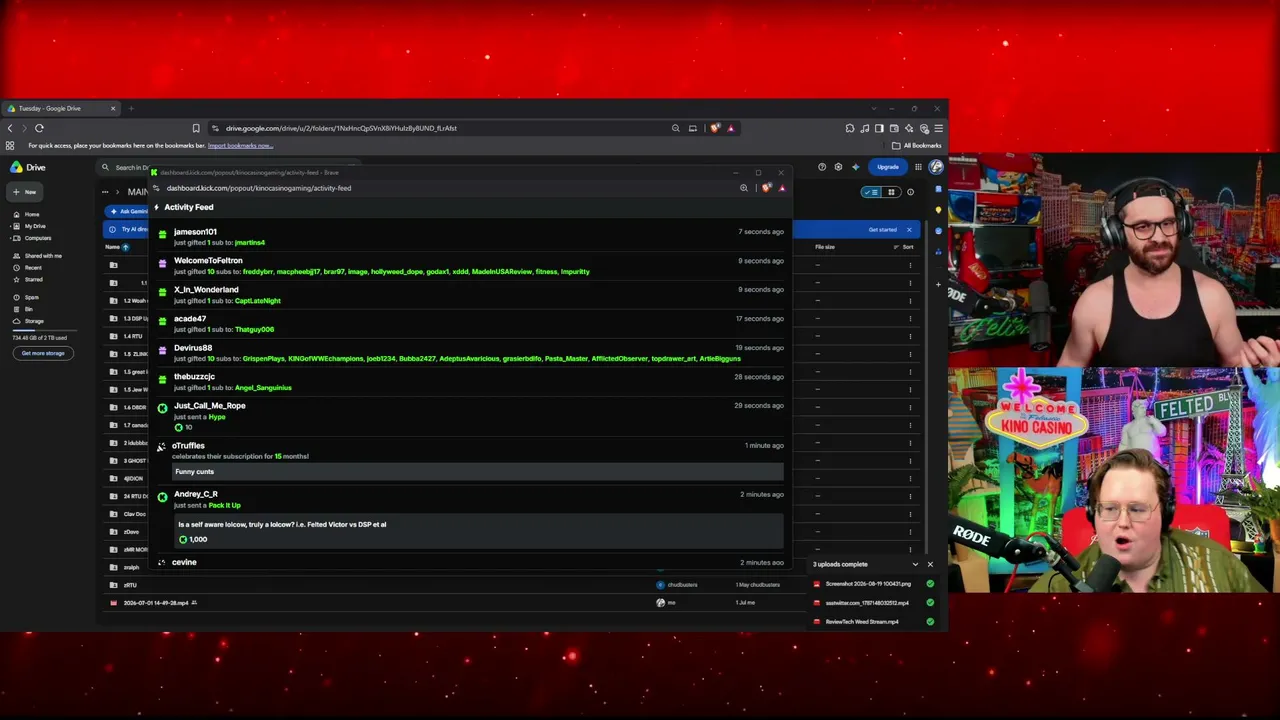This screenshot has width=1280, height=720.
Task: Open Brave Rewards triangle icon in Drive window
Action: (x=731, y=128)
